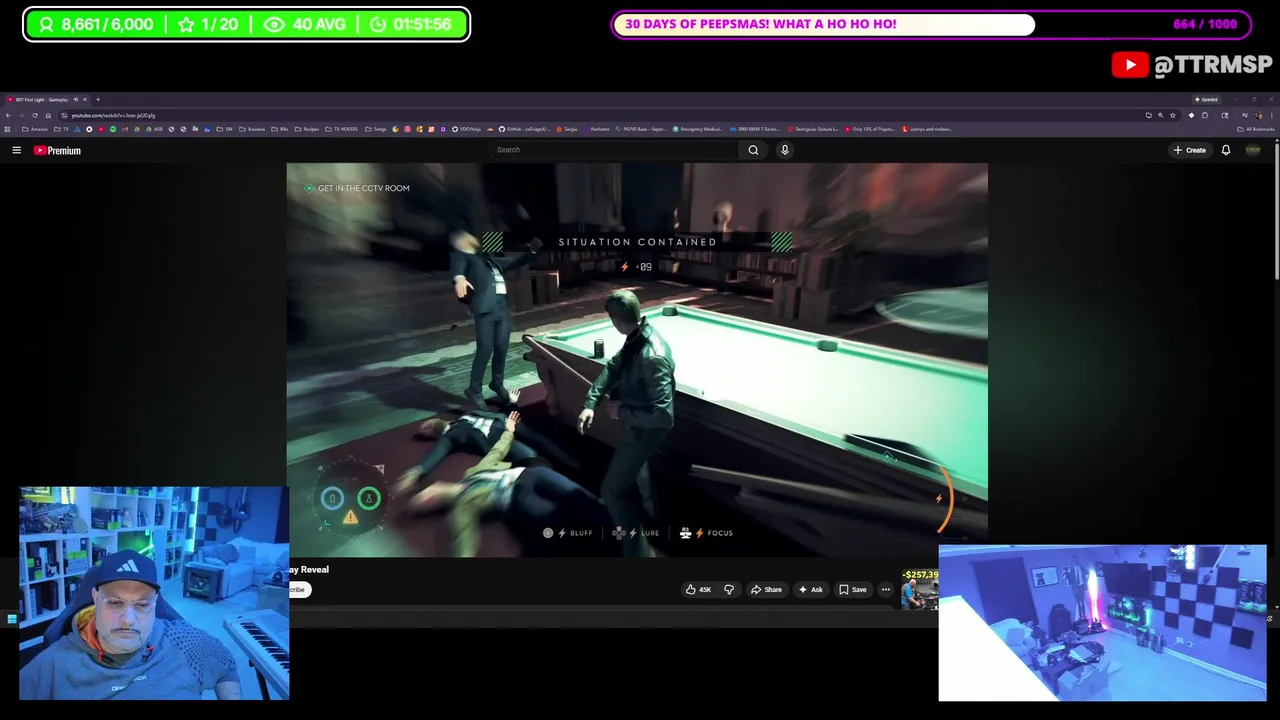
Task: Bookmark the page with the star icon
Action: click(1173, 115)
